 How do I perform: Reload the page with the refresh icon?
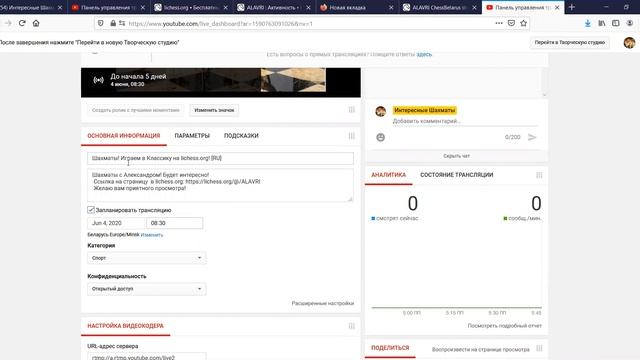[22, 23]
